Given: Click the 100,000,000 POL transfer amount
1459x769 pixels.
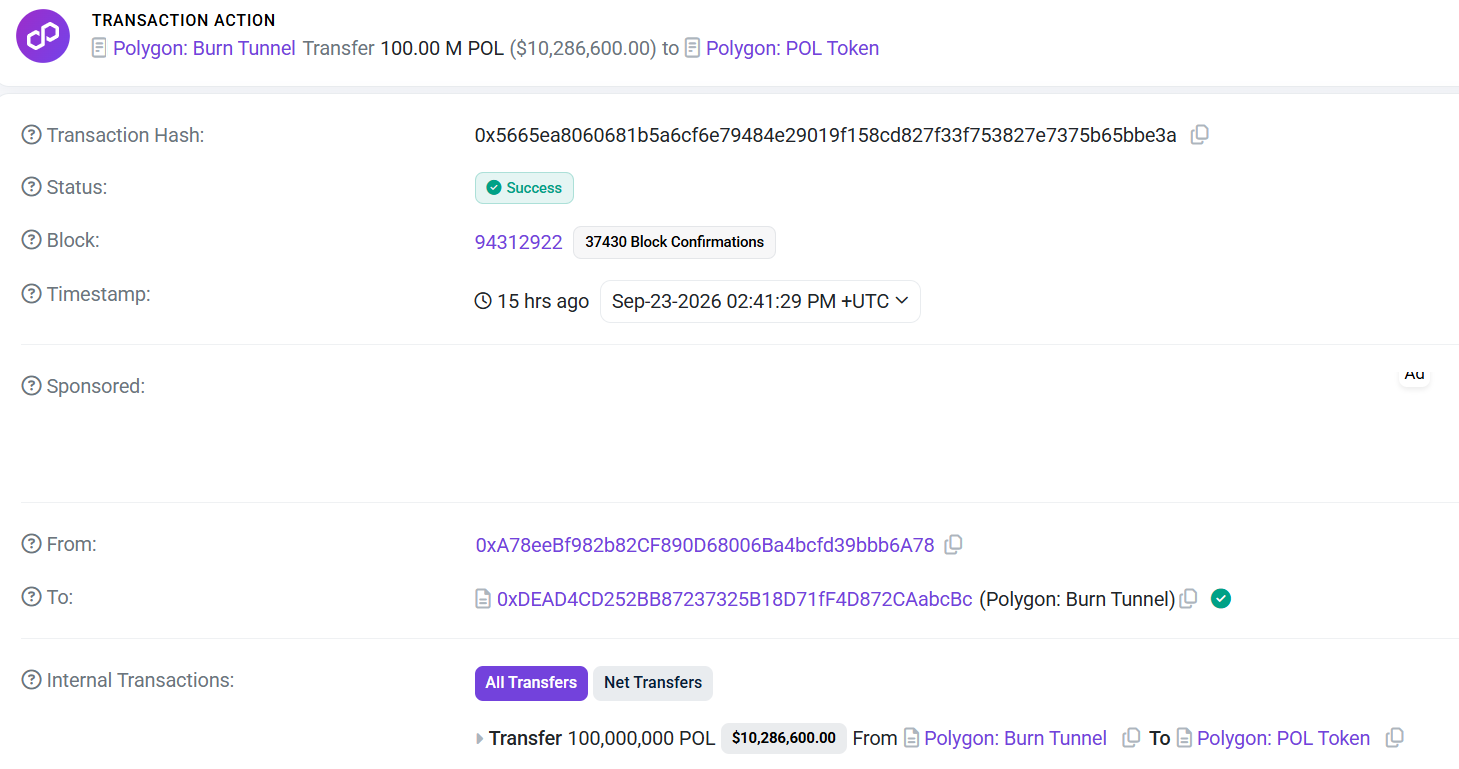Looking at the screenshot, I should point(641,738).
